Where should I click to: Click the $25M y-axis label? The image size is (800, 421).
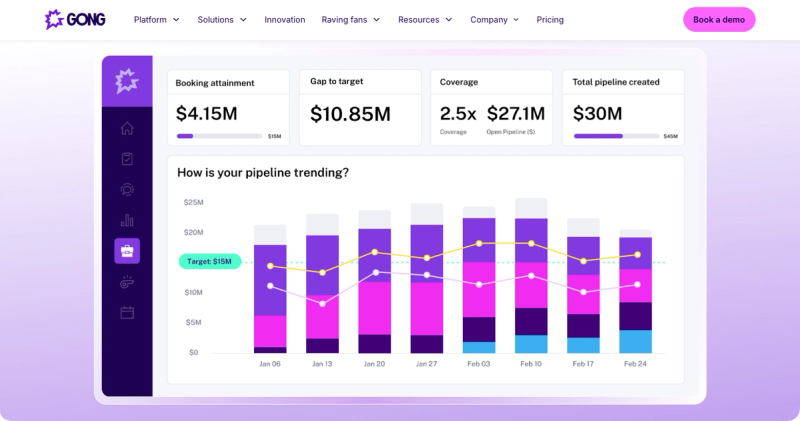(193, 202)
